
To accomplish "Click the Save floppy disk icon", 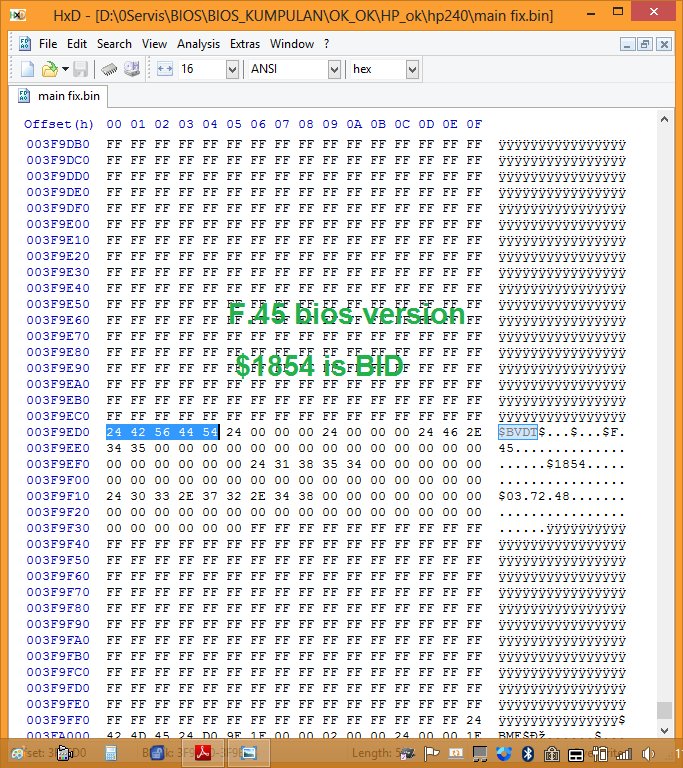I will pyautogui.click(x=80, y=69).
